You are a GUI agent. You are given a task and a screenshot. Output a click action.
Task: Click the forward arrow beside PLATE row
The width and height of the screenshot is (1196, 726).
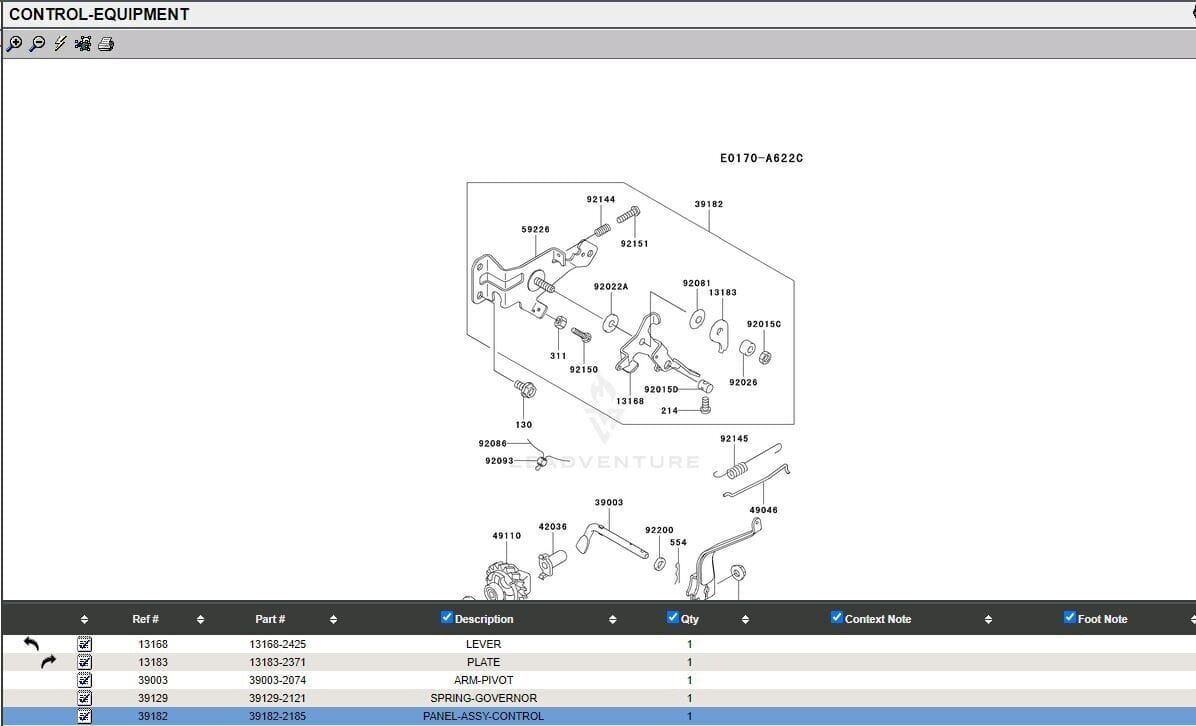(48, 662)
